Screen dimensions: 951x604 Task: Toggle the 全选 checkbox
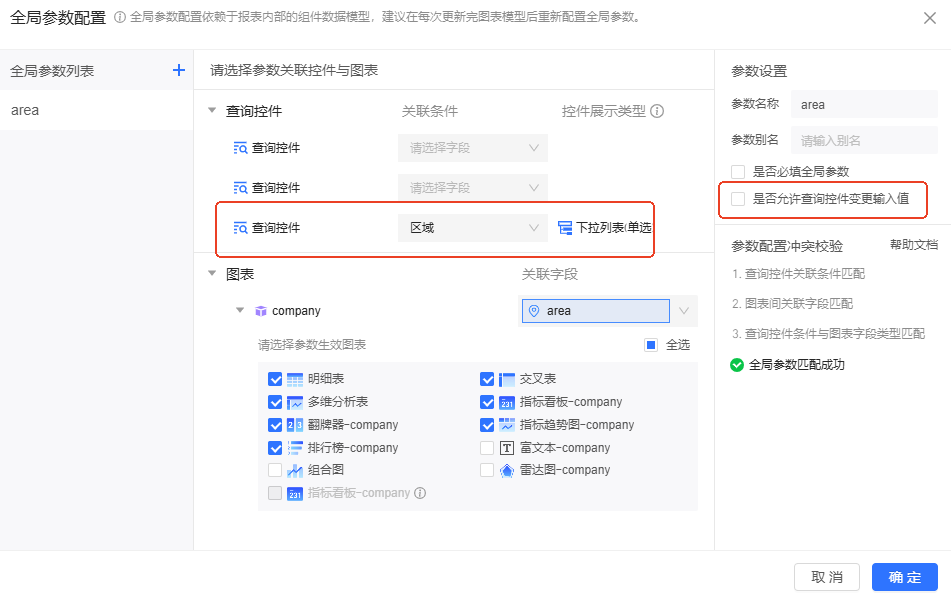click(x=651, y=345)
